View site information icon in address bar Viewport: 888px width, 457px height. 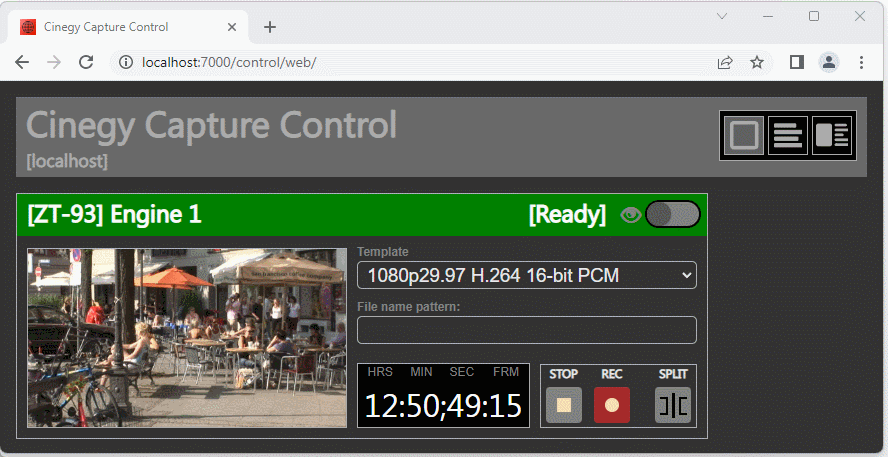coord(126,62)
